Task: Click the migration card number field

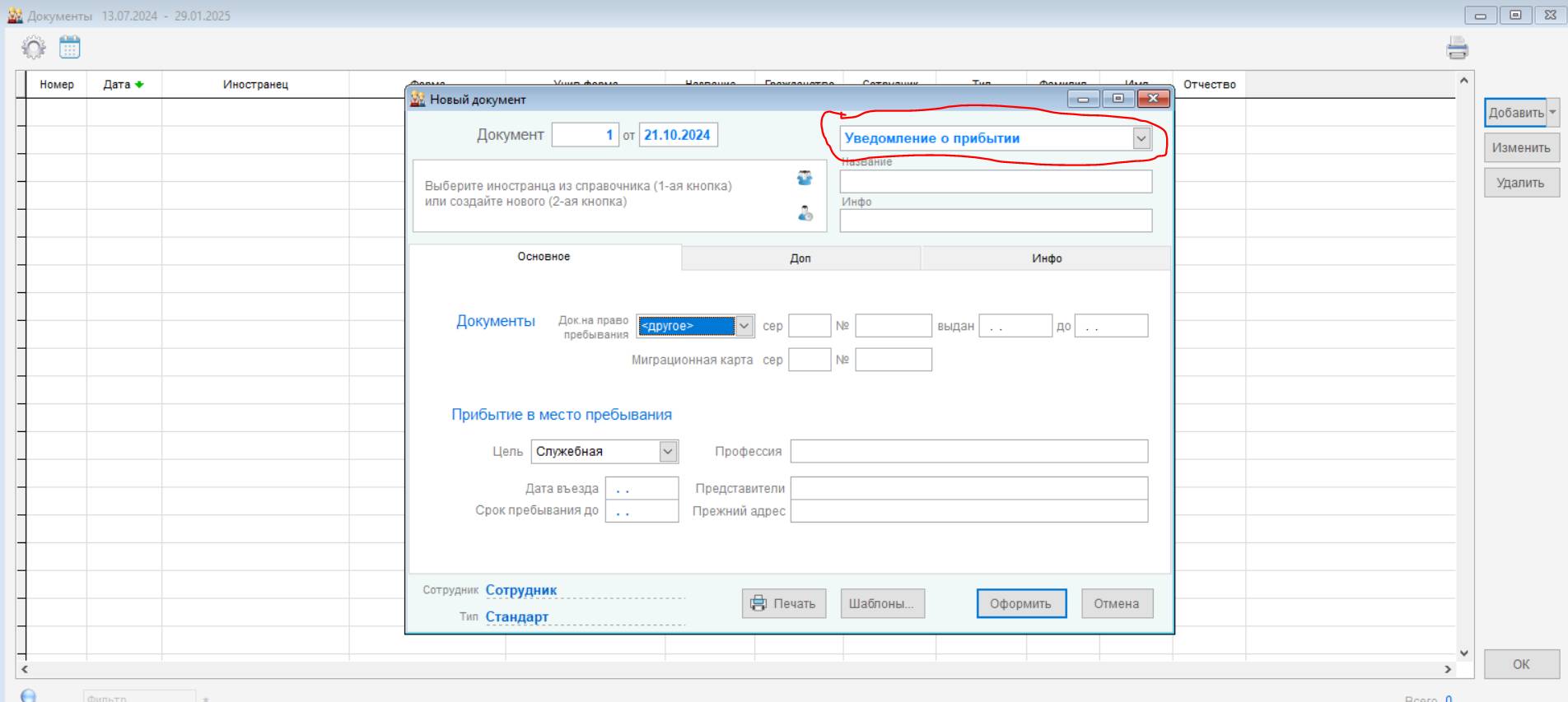Action: click(x=894, y=360)
